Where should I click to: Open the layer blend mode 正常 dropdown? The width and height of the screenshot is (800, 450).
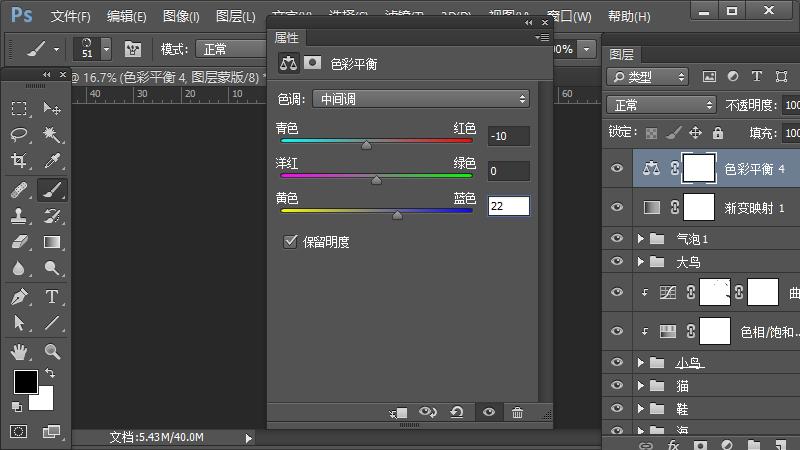[661, 105]
